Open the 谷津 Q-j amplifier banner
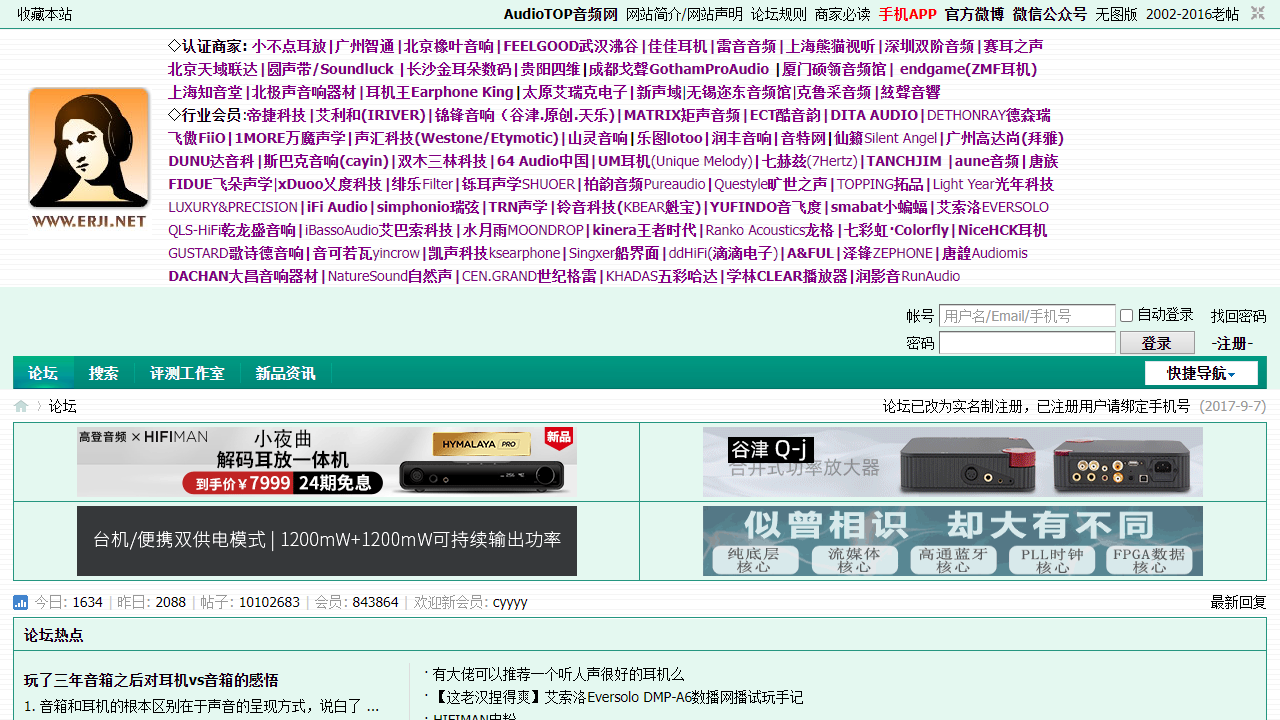Image resolution: width=1280 pixels, height=720 pixels. [x=953, y=462]
